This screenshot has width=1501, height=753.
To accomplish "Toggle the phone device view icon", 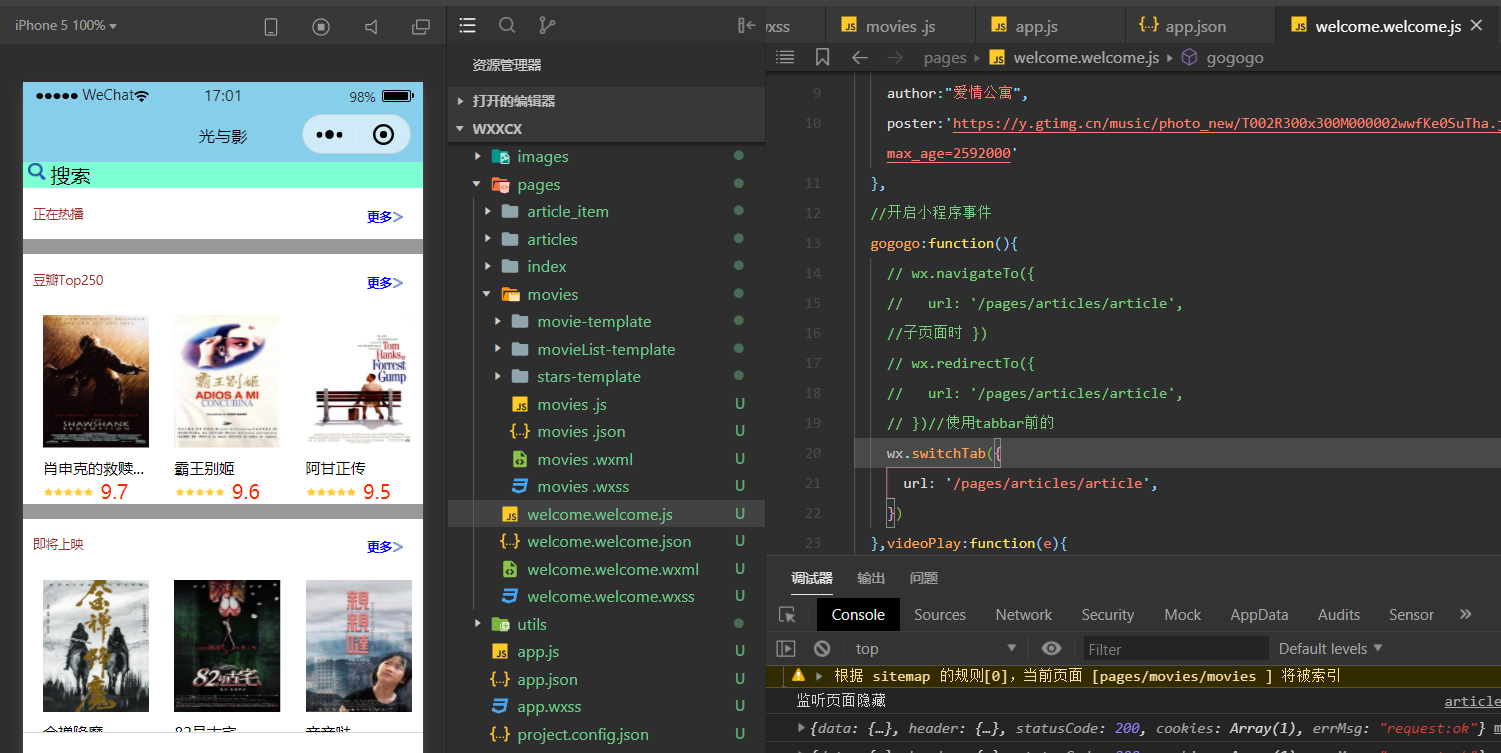I will pyautogui.click(x=271, y=27).
